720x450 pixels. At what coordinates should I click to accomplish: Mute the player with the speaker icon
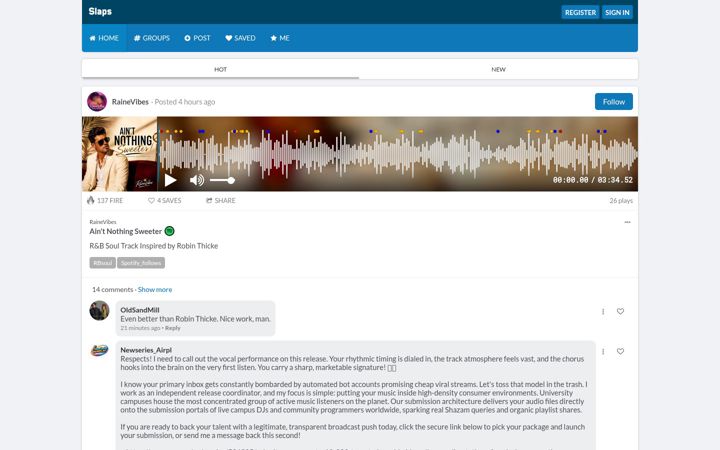click(197, 180)
